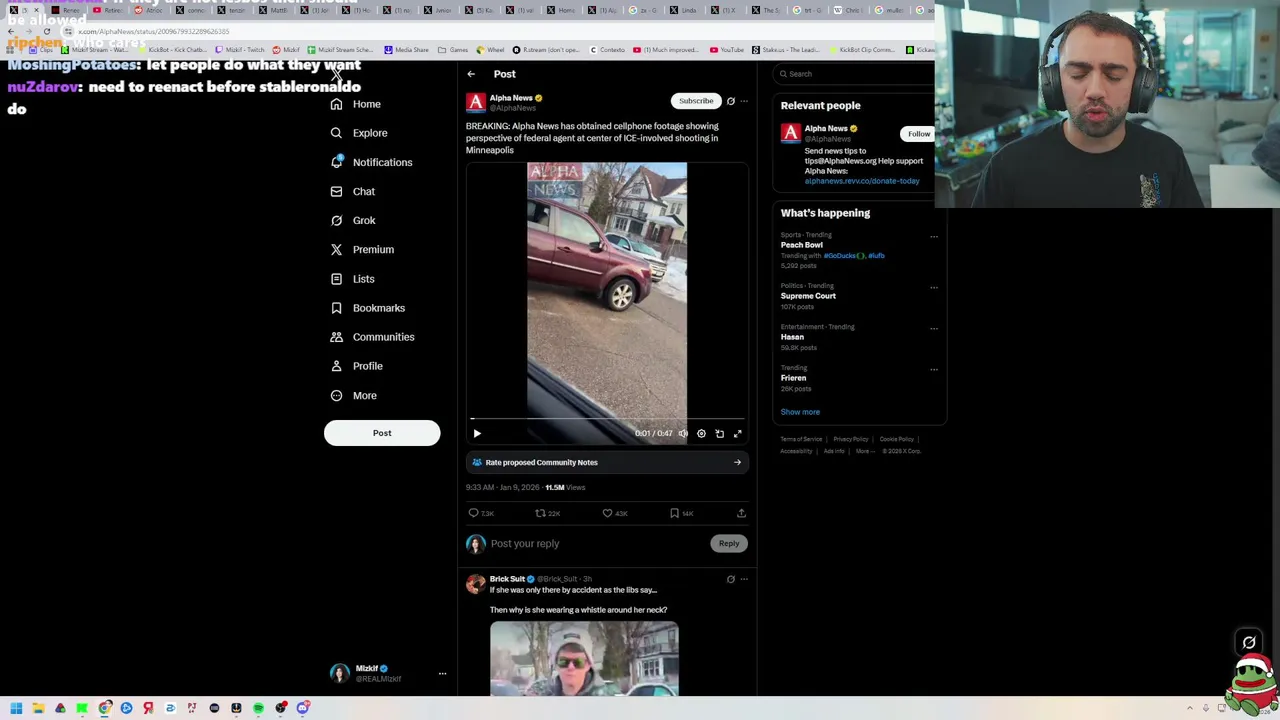Open Discord from the taskbar
1280x720 pixels.
point(303,708)
